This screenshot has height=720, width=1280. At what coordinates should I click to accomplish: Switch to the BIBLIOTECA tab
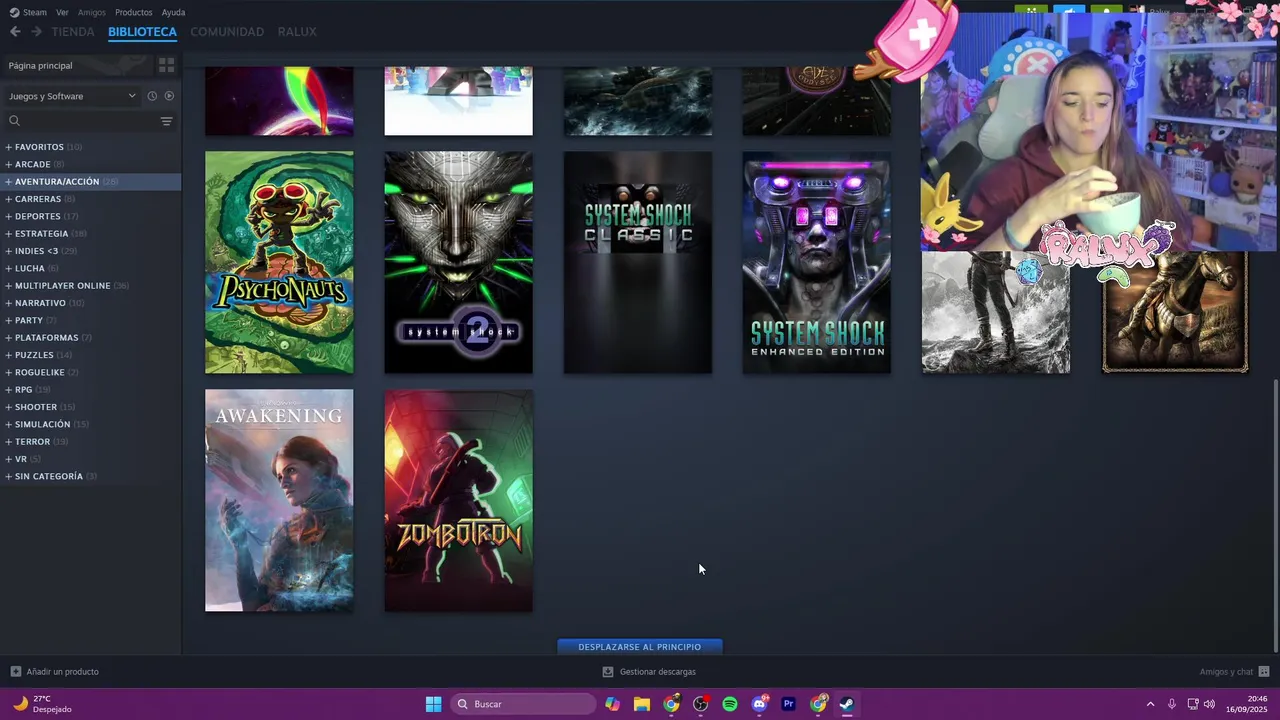tap(142, 32)
